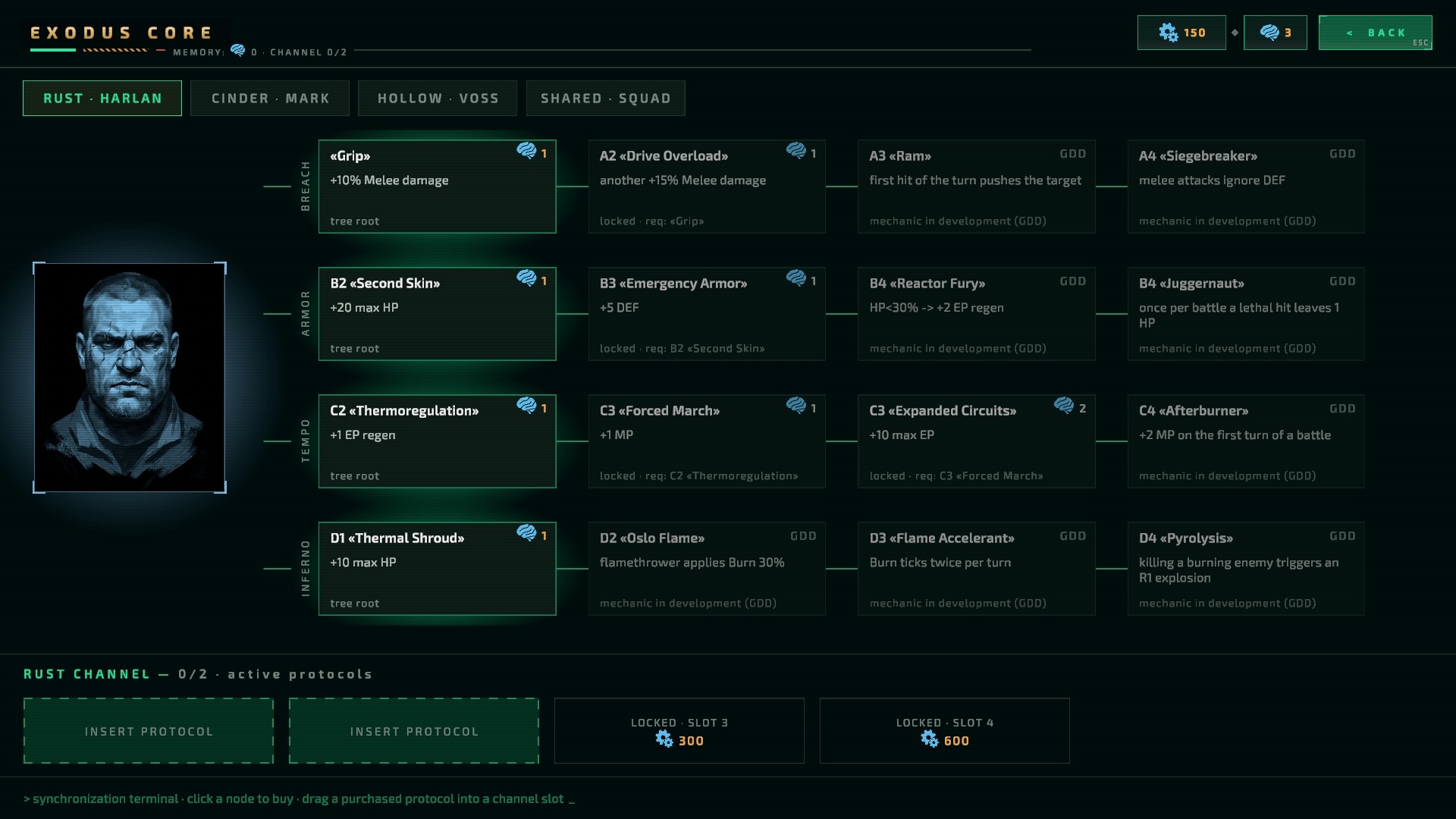Select the C3 «Forced March» node
Image resolution: width=1456 pixels, height=819 pixels.
(x=707, y=441)
